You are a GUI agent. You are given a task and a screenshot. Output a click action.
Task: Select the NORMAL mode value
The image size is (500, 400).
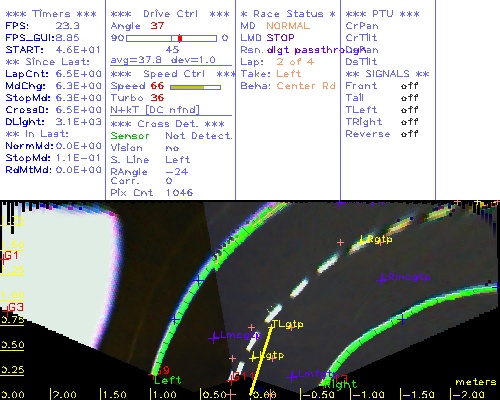[288, 26]
